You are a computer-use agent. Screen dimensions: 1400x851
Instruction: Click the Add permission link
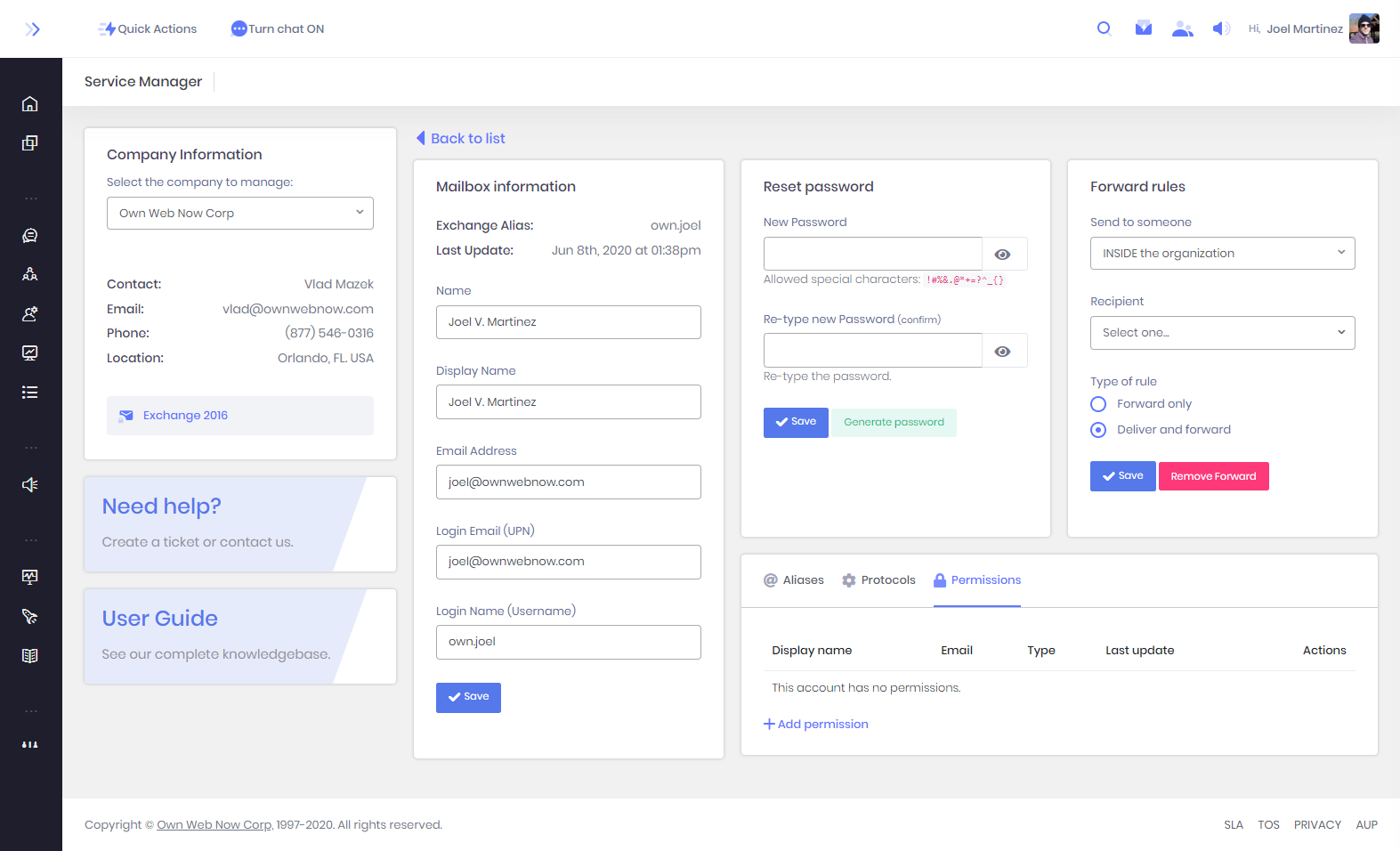pos(816,725)
